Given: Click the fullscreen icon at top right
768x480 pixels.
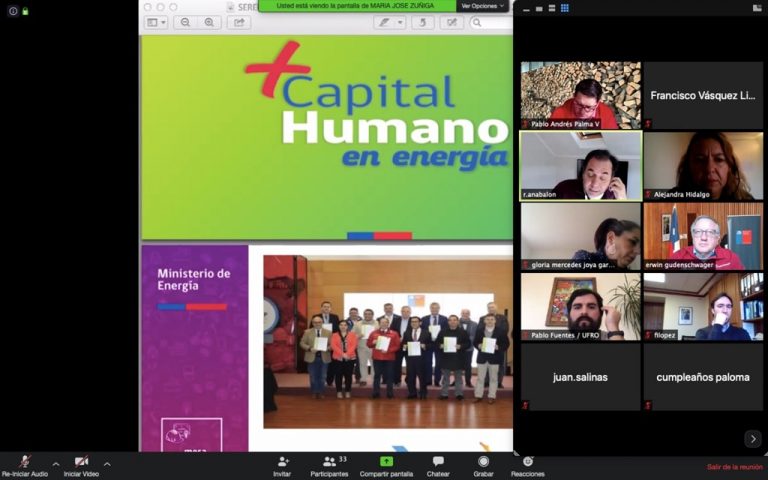Looking at the screenshot, I should (757, 8).
